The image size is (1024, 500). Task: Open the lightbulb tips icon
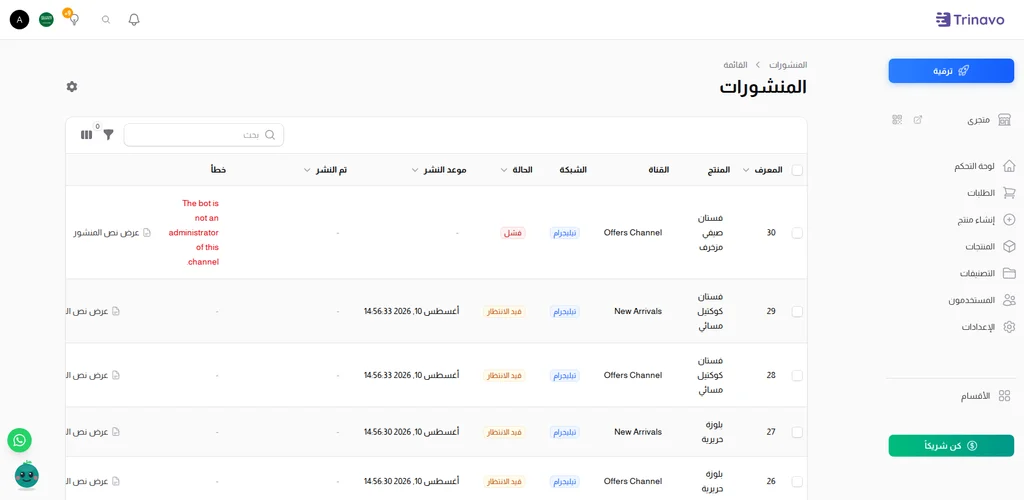coord(74,19)
